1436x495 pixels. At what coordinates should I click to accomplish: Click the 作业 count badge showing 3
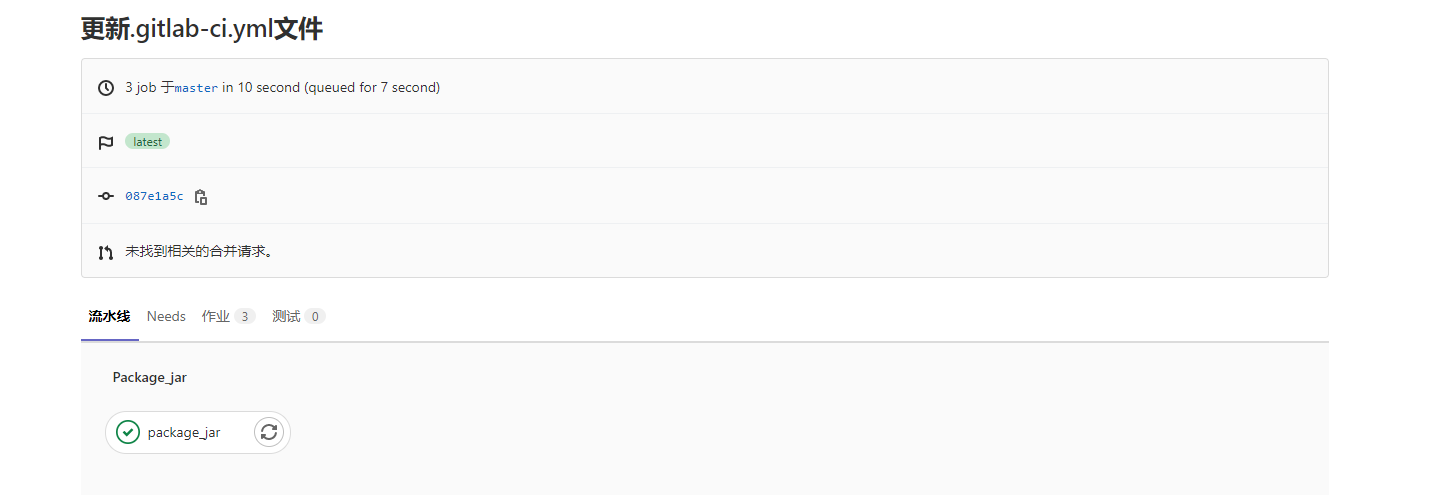(245, 316)
